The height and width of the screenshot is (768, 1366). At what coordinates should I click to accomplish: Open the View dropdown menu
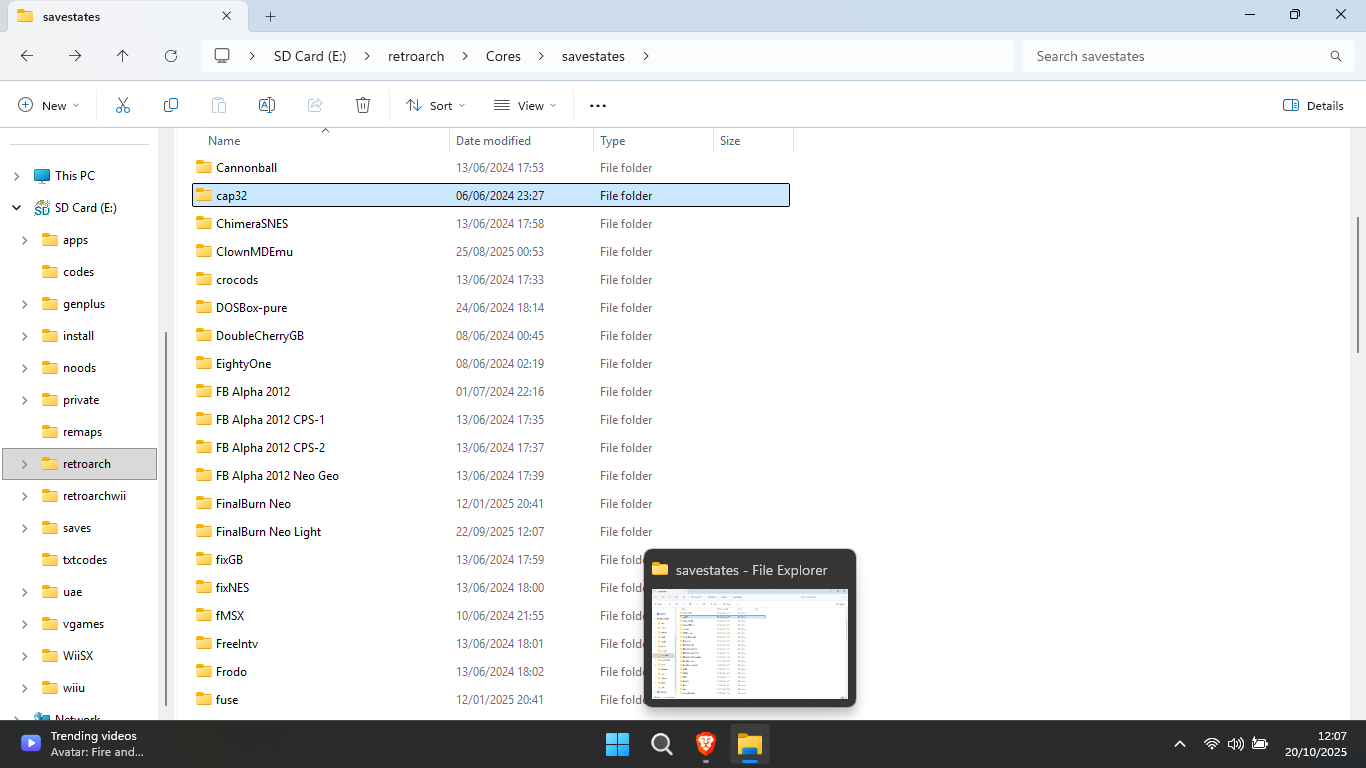click(525, 105)
